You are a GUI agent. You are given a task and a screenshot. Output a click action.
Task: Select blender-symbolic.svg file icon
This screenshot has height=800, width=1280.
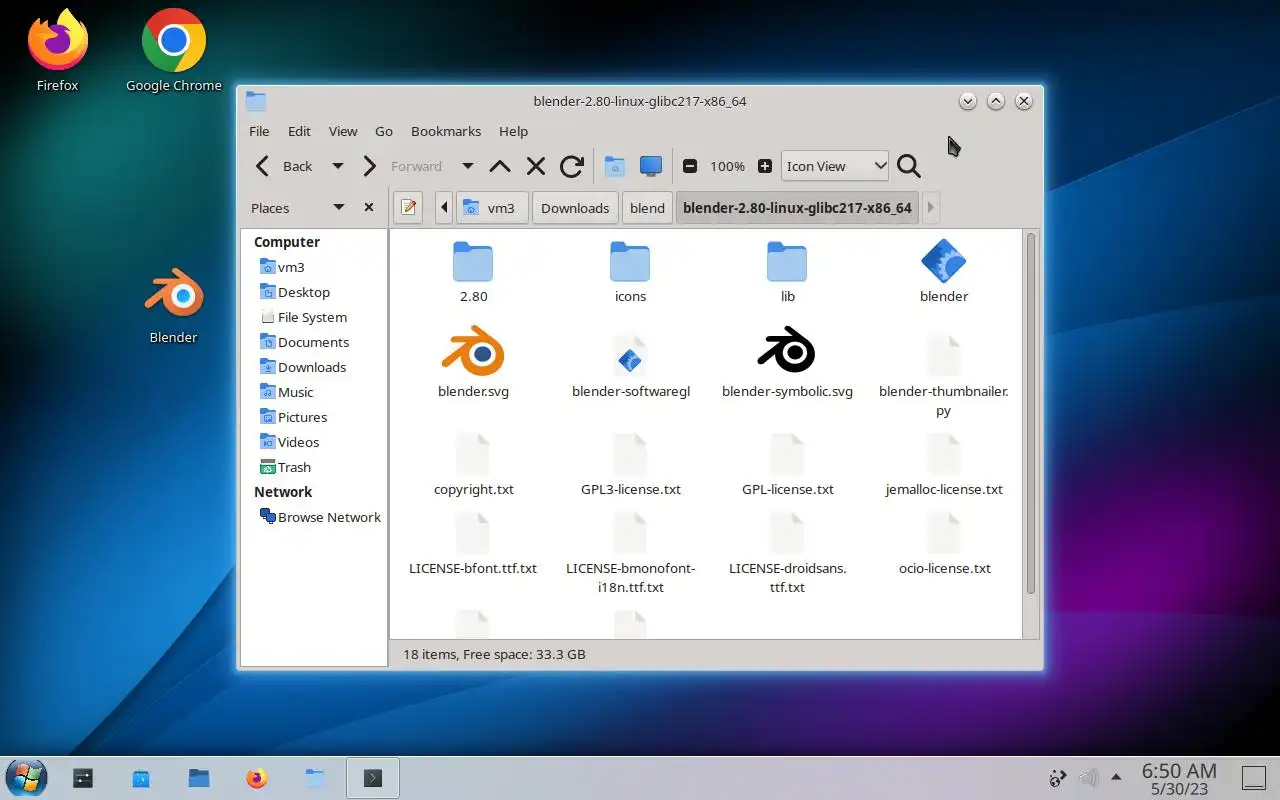pos(787,351)
